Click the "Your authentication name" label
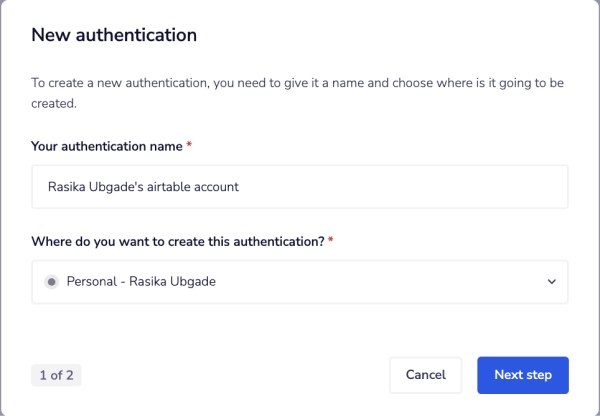 tap(107, 146)
